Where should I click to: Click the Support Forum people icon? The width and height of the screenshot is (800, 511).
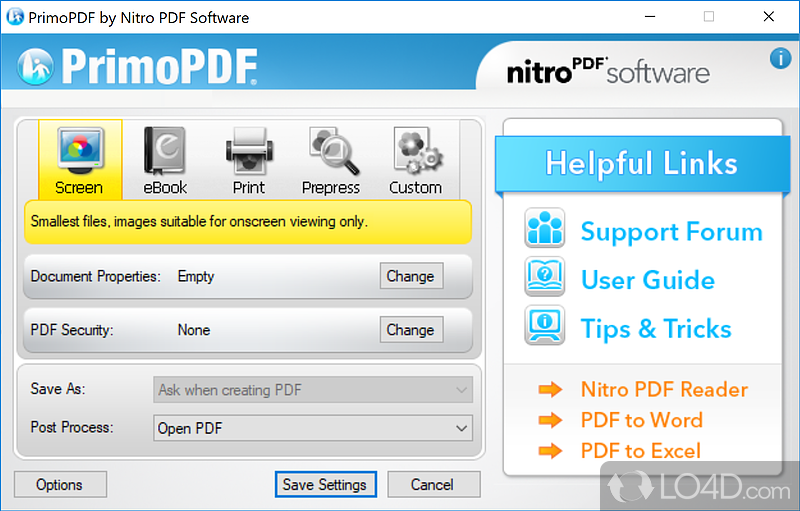(x=544, y=228)
